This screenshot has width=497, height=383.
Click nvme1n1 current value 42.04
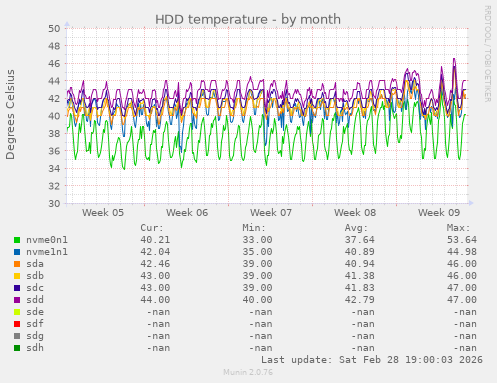tap(155, 252)
